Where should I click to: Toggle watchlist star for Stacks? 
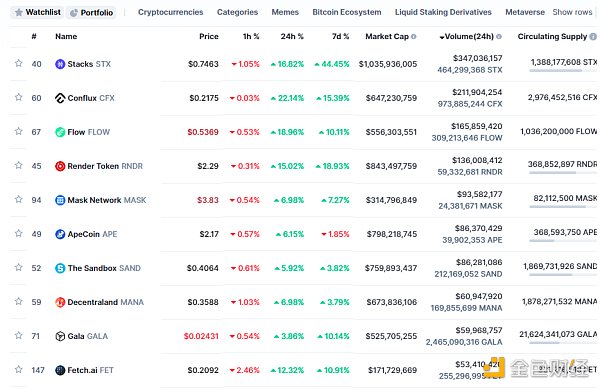[x=18, y=63]
